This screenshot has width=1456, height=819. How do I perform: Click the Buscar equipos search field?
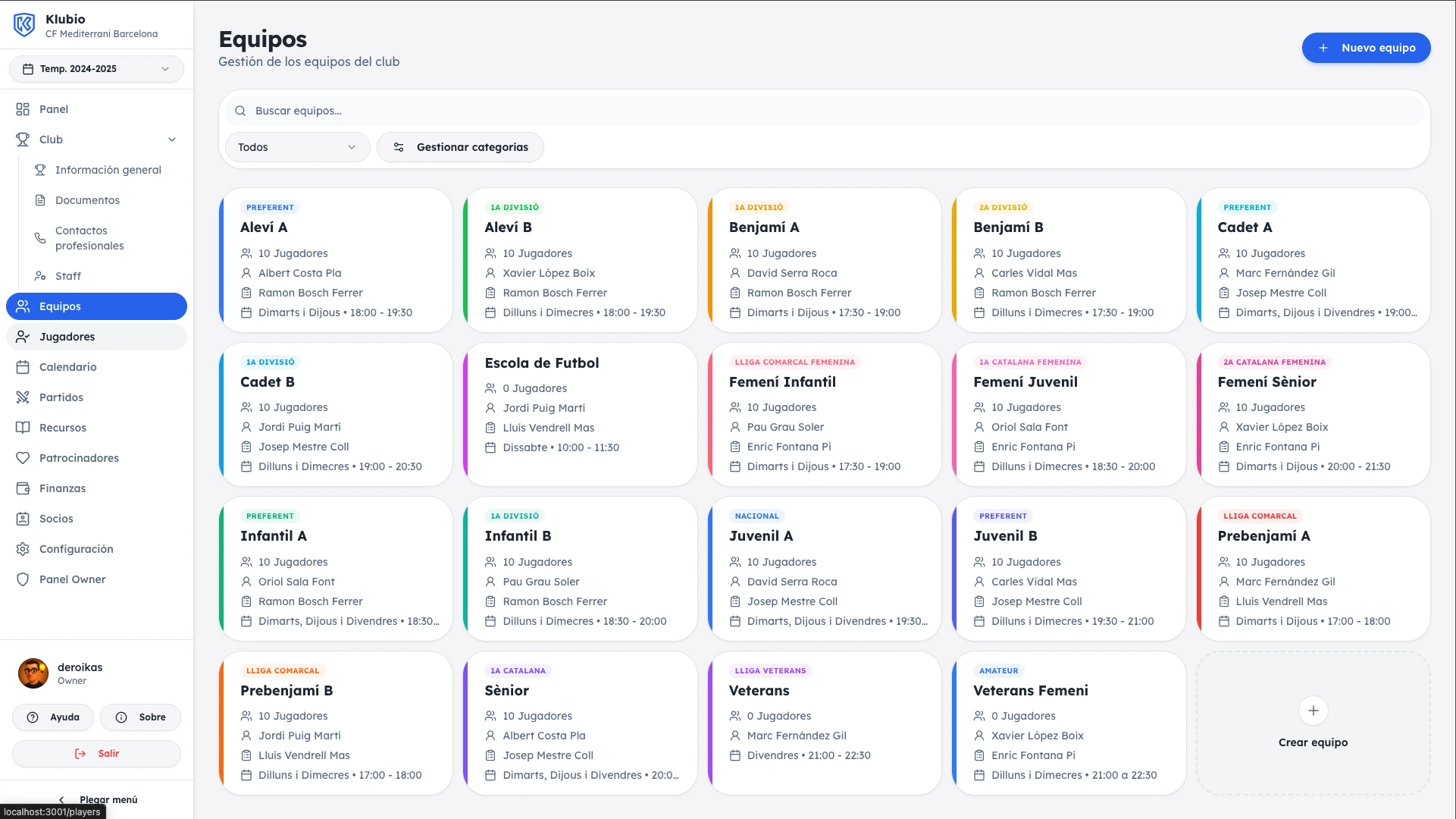tap(531, 111)
